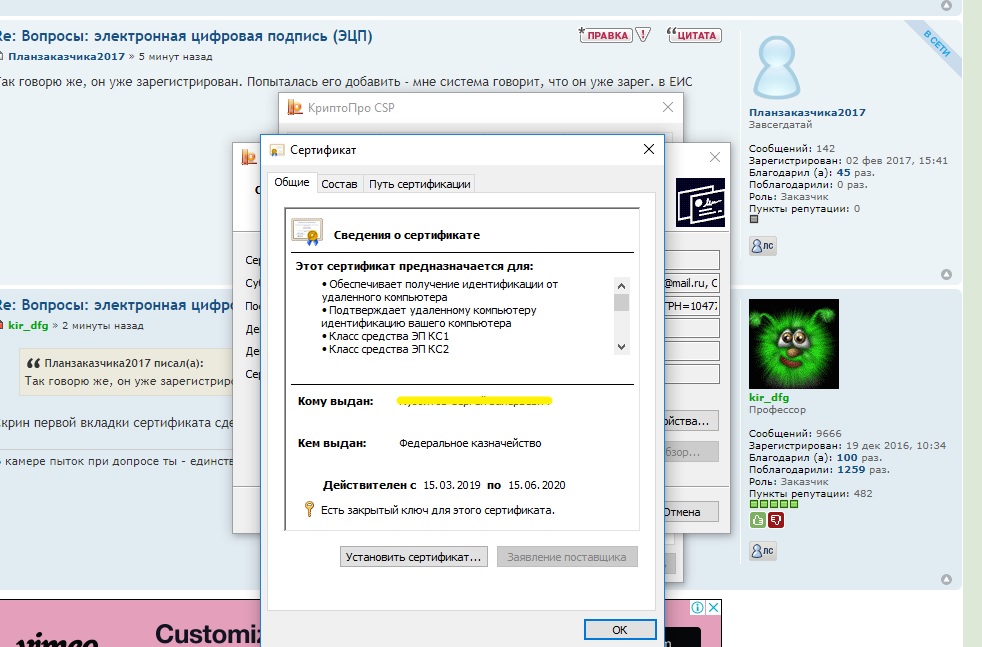Open the Планзаказчика2017 profile link in the sidebar
This screenshot has width=982, height=647.
[807, 113]
